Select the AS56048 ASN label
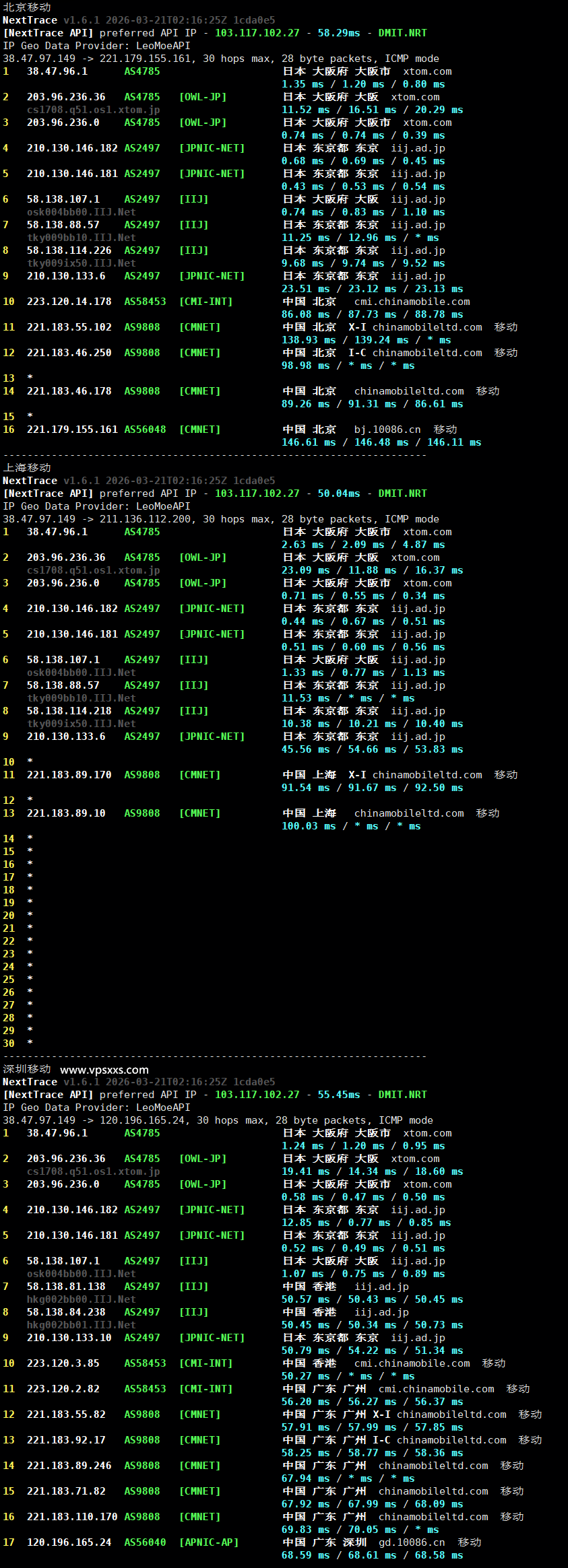This screenshot has height=1568, width=568. coord(145,430)
